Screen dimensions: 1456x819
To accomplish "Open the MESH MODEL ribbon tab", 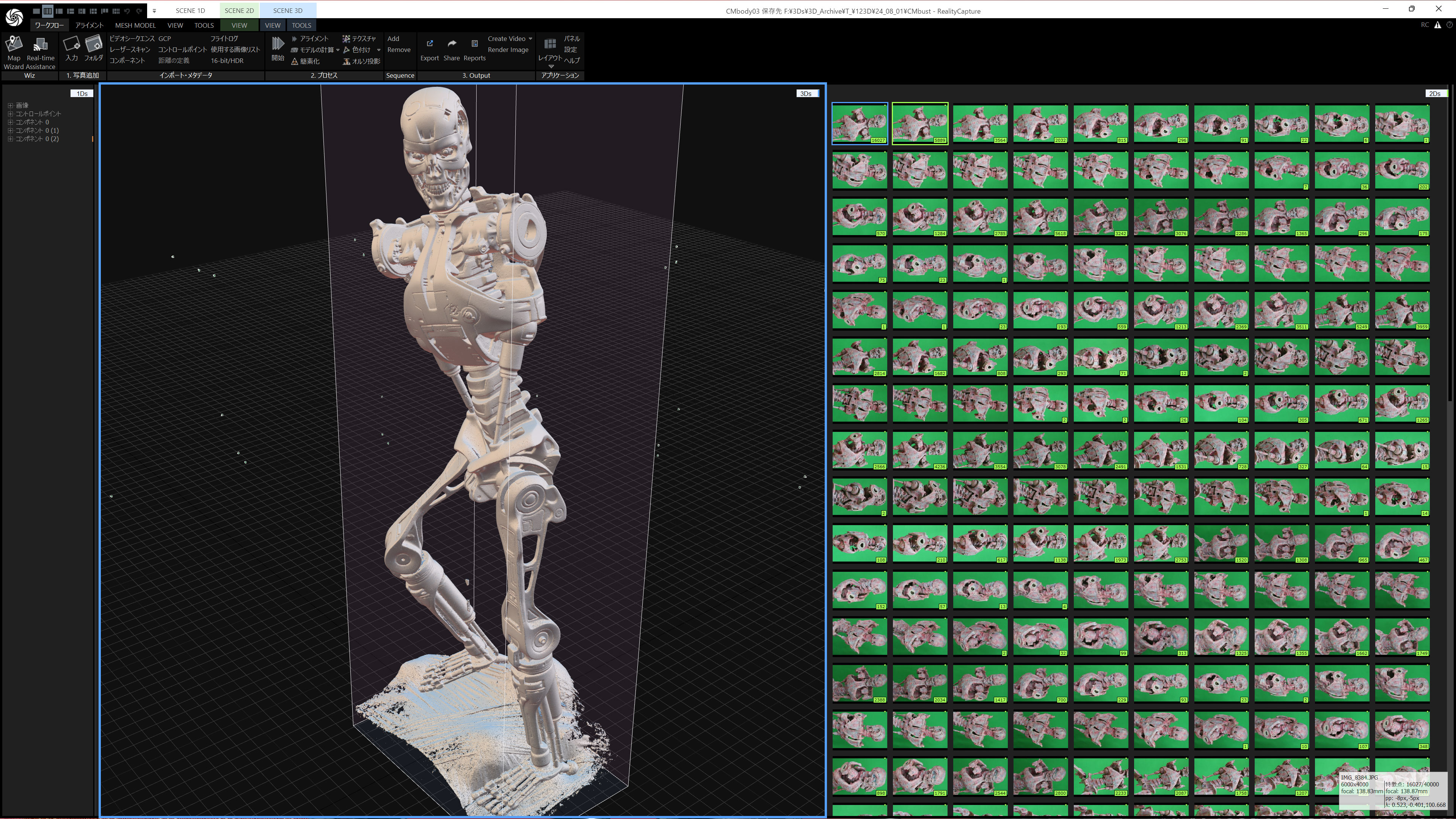I will click(x=135, y=25).
